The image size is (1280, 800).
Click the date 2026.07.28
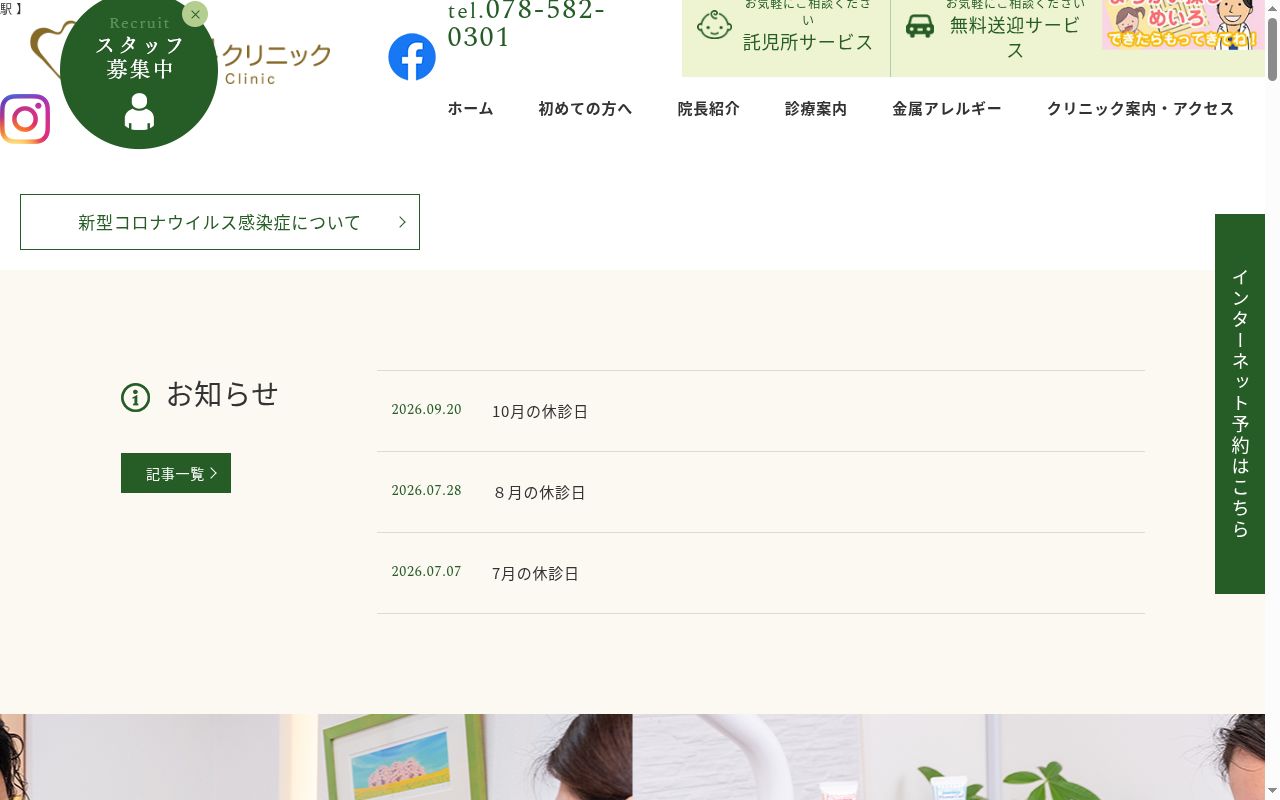coord(426,490)
